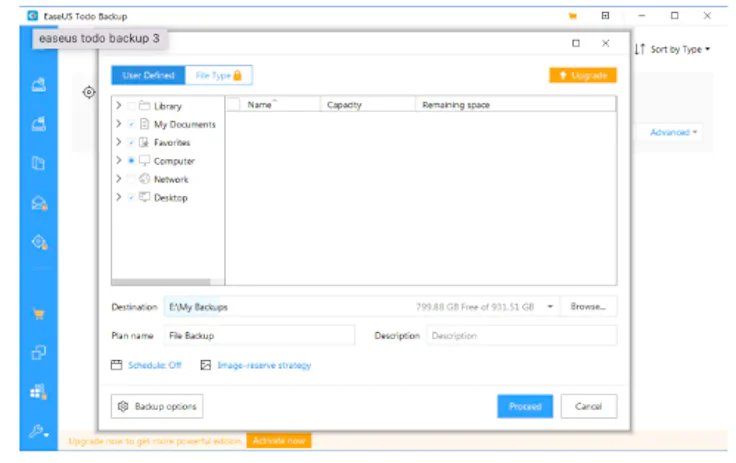Screen dimensions: 736x463
Task: Open Backup options
Action: (157, 406)
